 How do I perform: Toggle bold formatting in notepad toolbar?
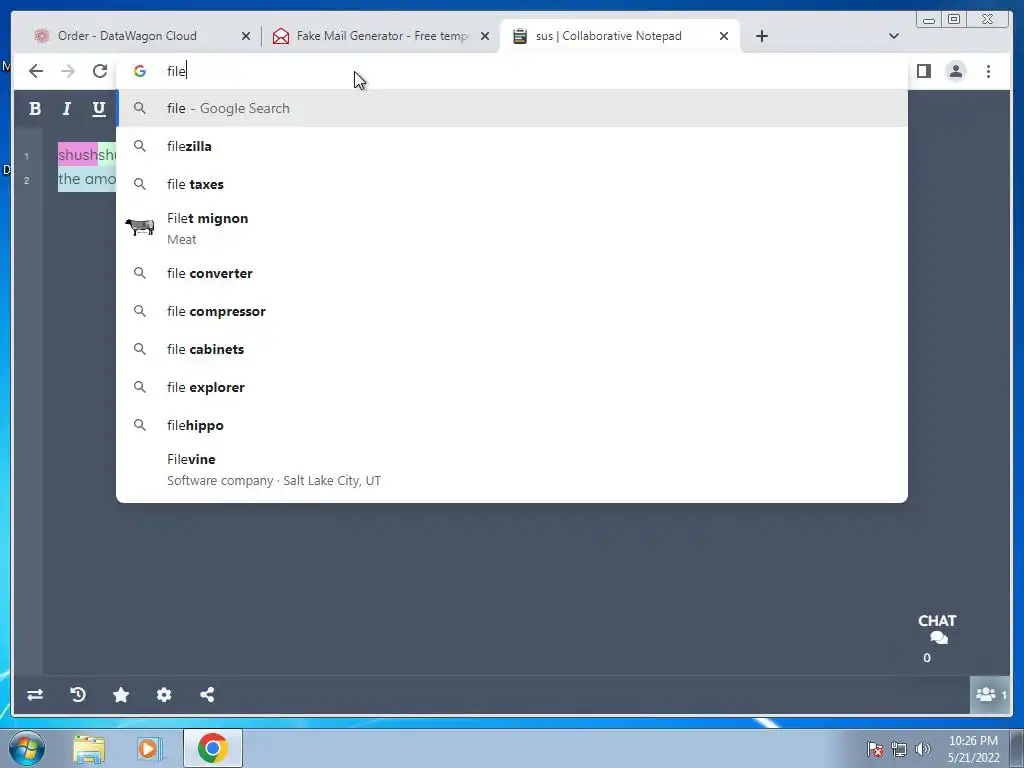35,108
